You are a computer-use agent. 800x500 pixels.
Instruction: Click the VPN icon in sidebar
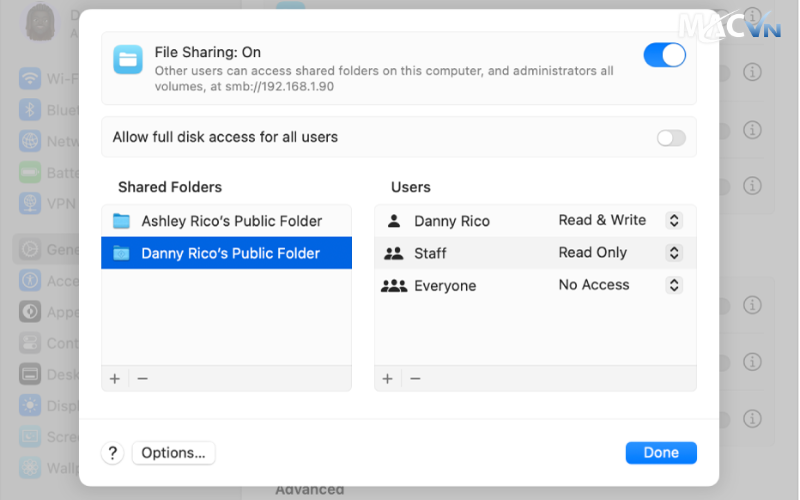pos(30,203)
